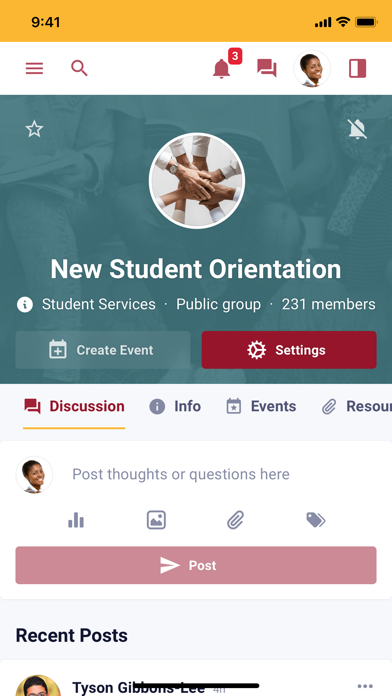The height and width of the screenshot is (696, 392).
Task: Add a poll using bar chart icon
Action: click(x=76, y=520)
